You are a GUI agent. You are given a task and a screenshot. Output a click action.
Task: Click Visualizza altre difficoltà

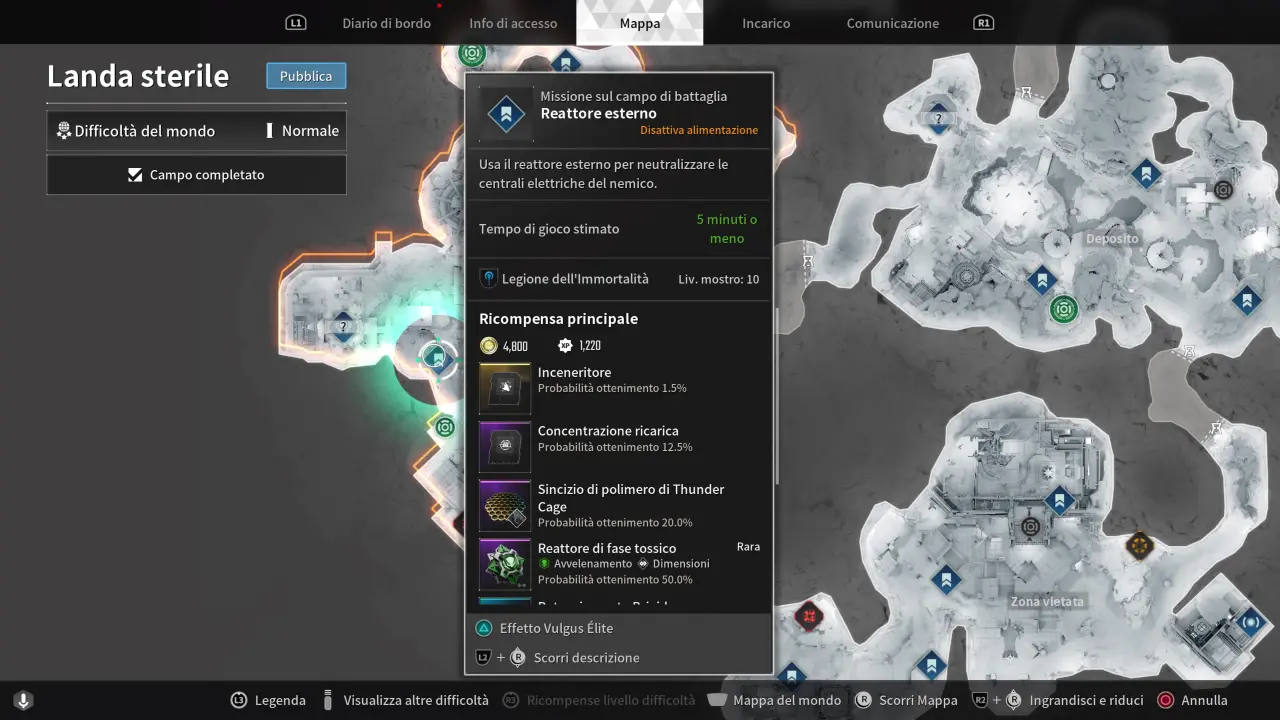point(405,700)
